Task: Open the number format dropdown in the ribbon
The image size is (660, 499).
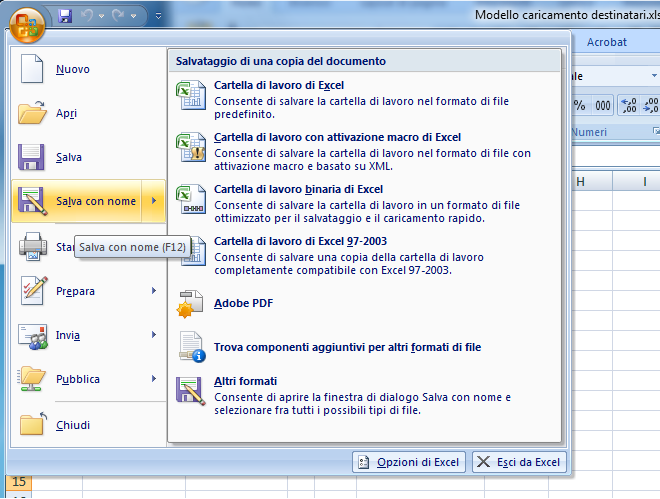Action: pos(654,76)
